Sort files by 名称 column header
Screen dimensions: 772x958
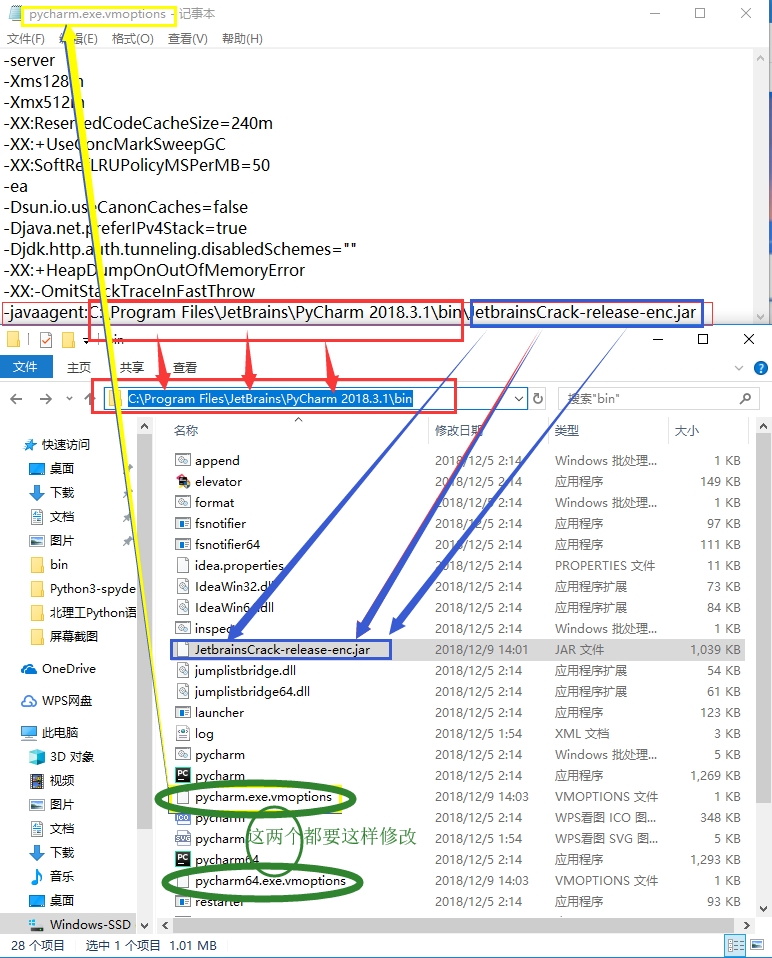(186, 431)
